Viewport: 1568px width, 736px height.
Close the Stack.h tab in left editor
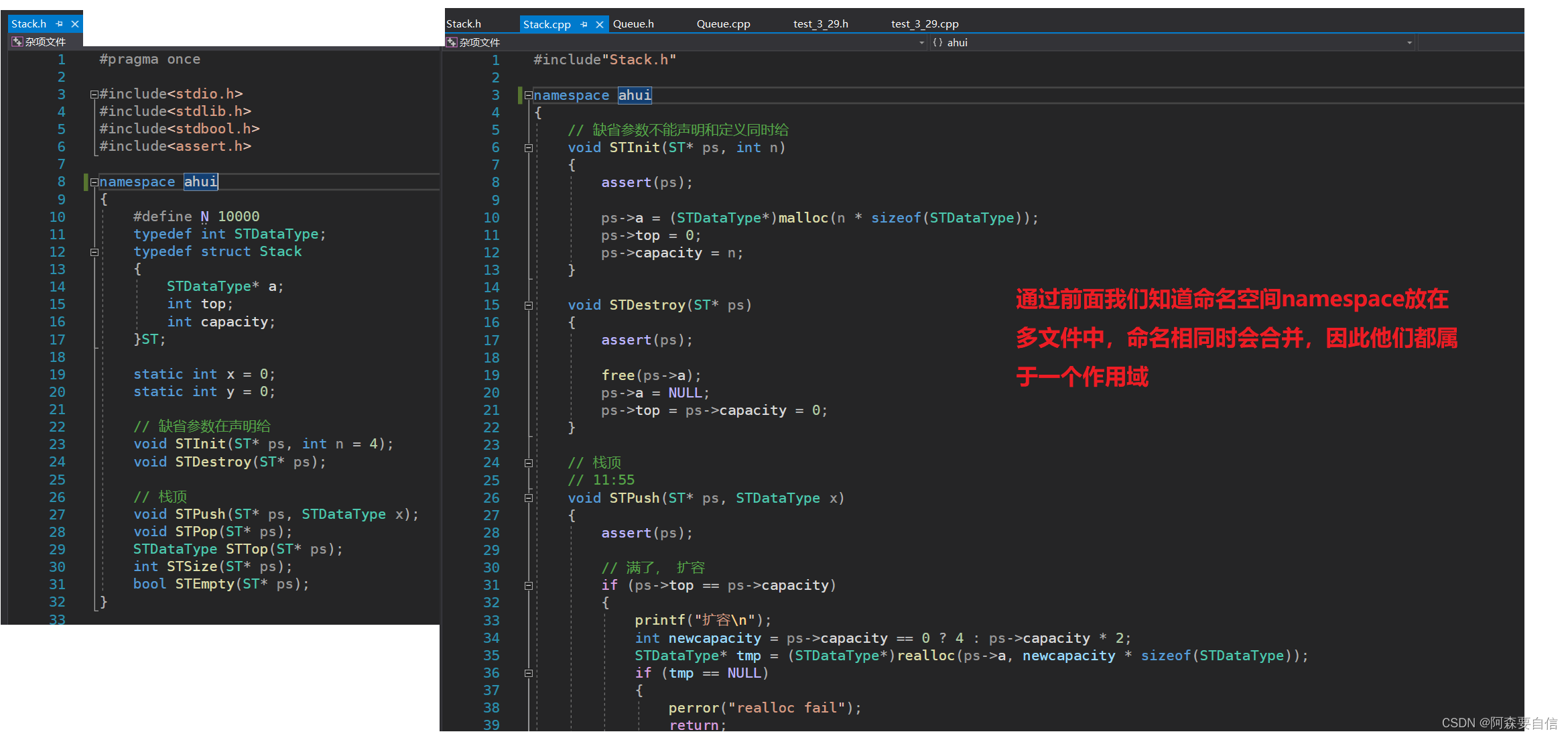click(x=75, y=24)
